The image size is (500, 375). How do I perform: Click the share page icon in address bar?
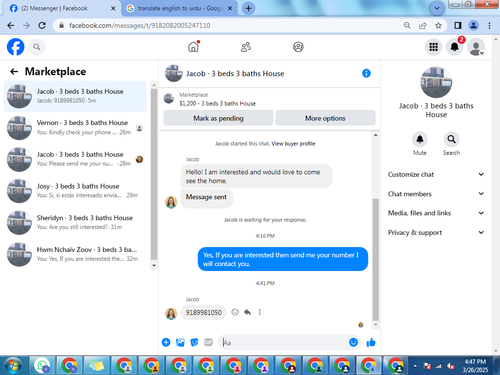point(423,25)
